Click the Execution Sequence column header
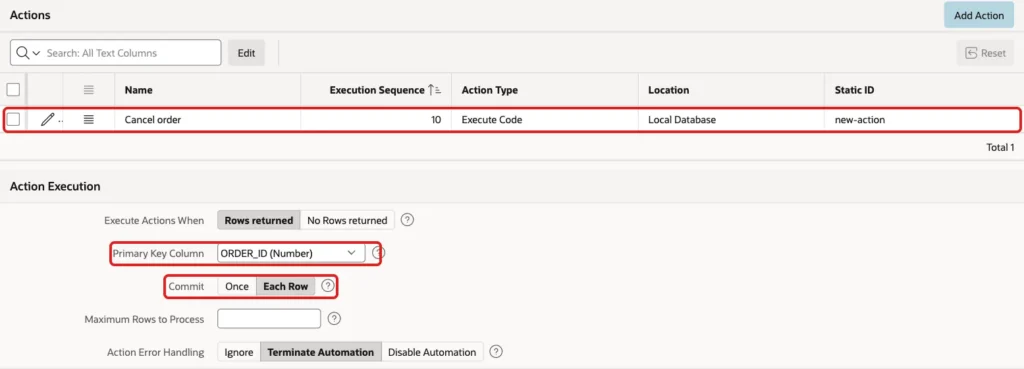The height and width of the screenshot is (369, 1024). pyautogui.click(x=377, y=90)
